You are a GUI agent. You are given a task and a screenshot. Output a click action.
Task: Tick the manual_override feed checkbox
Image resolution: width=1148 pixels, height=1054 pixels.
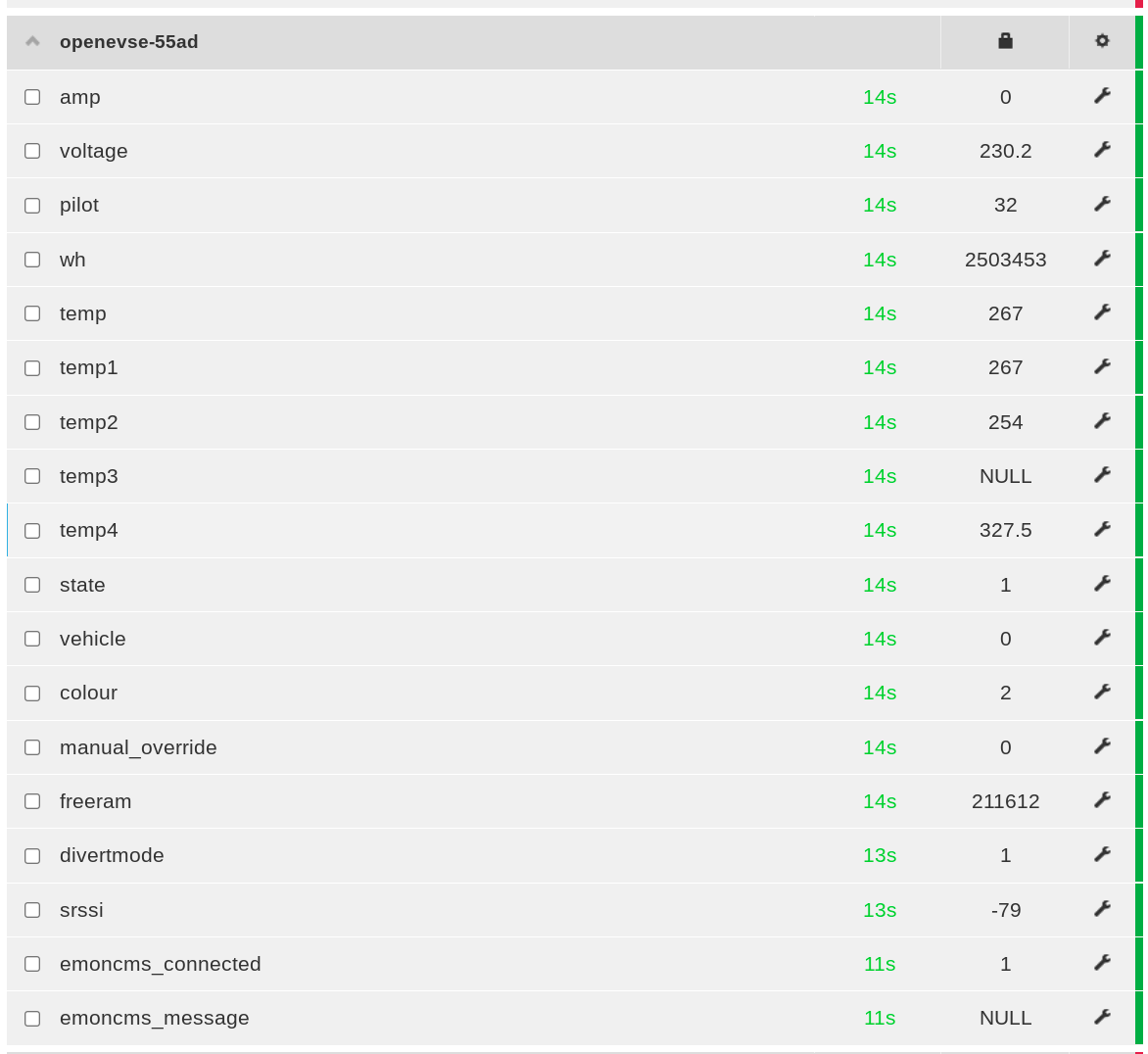(x=31, y=746)
